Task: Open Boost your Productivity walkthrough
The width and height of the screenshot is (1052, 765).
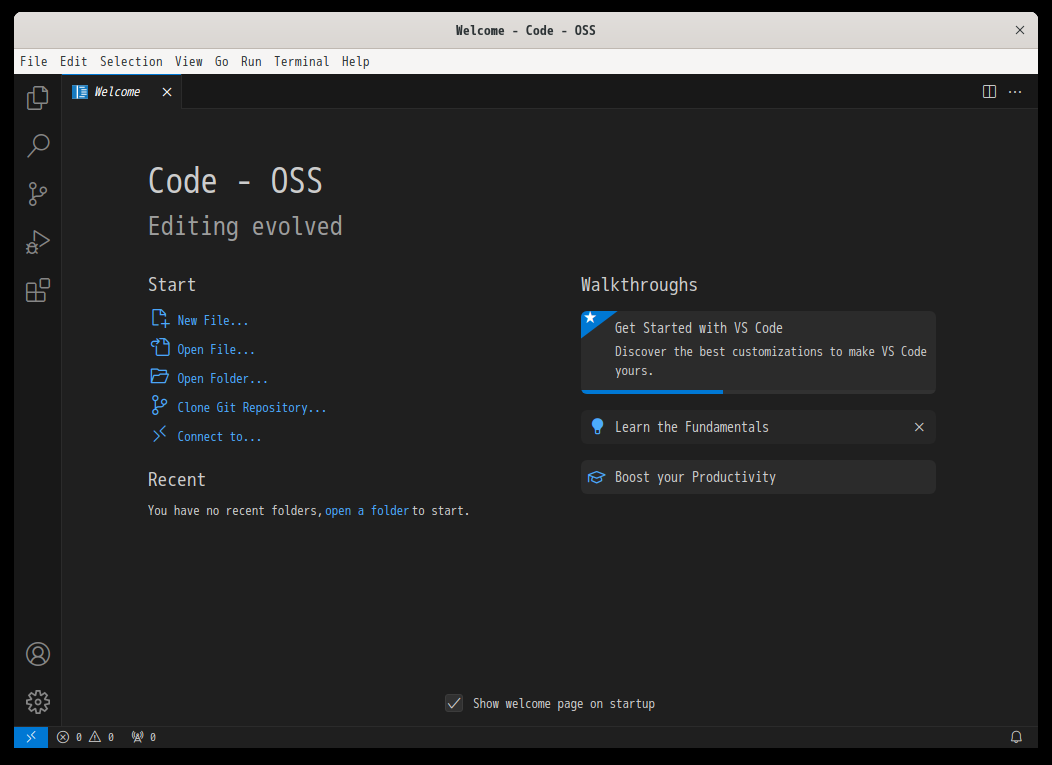Action: pos(758,477)
